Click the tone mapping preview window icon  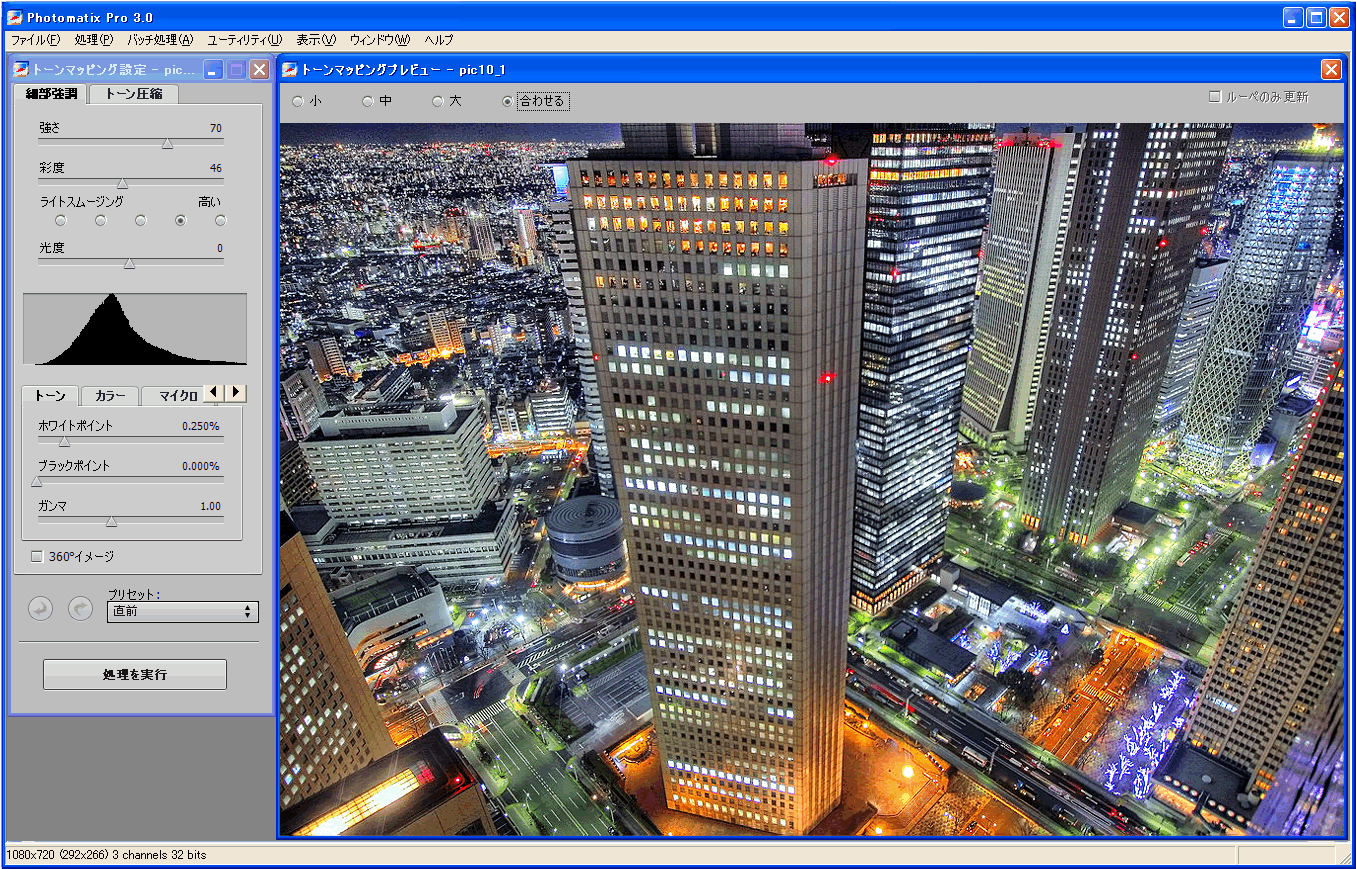290,69
